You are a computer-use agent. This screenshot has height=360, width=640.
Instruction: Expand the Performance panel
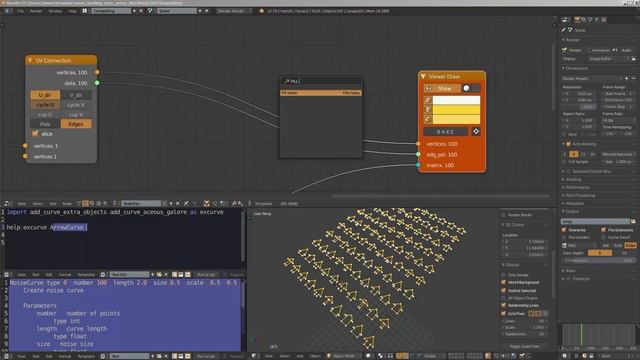click(x=564, y=187)
